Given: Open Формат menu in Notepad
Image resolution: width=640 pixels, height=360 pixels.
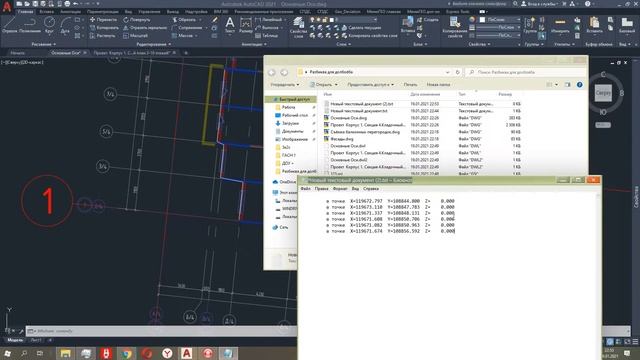Looking at the screenshot, I should point(340,189).
